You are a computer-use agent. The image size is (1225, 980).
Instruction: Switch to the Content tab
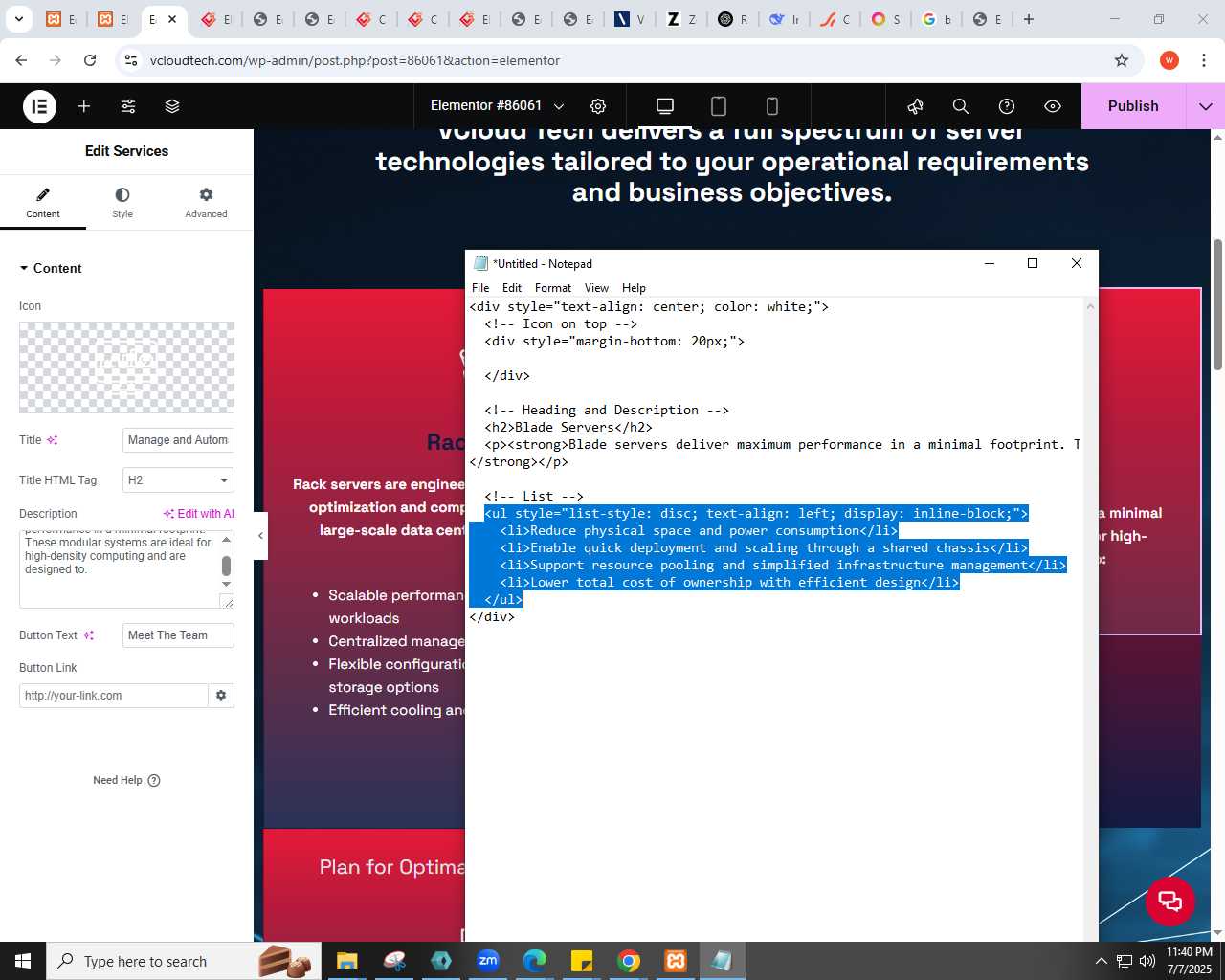[43, 204]
